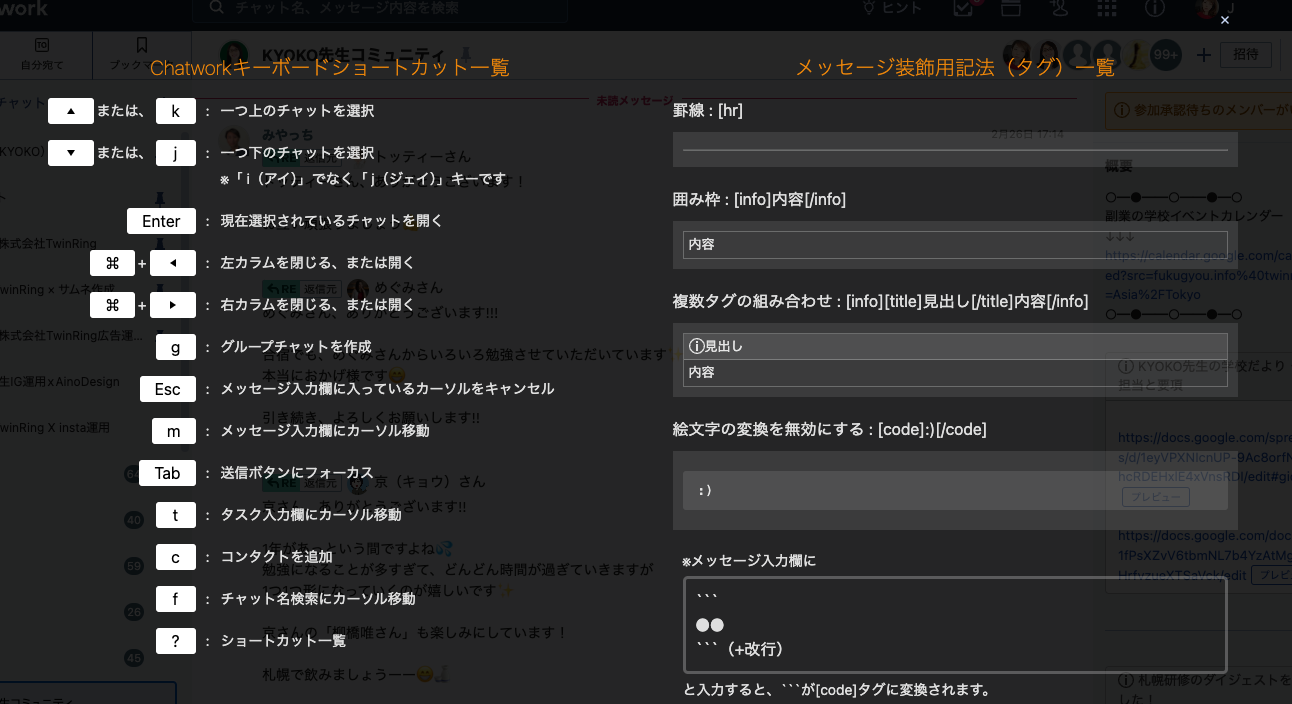
Task: Click the search magnifier icon in top bar
Action: tap(214, 8)
